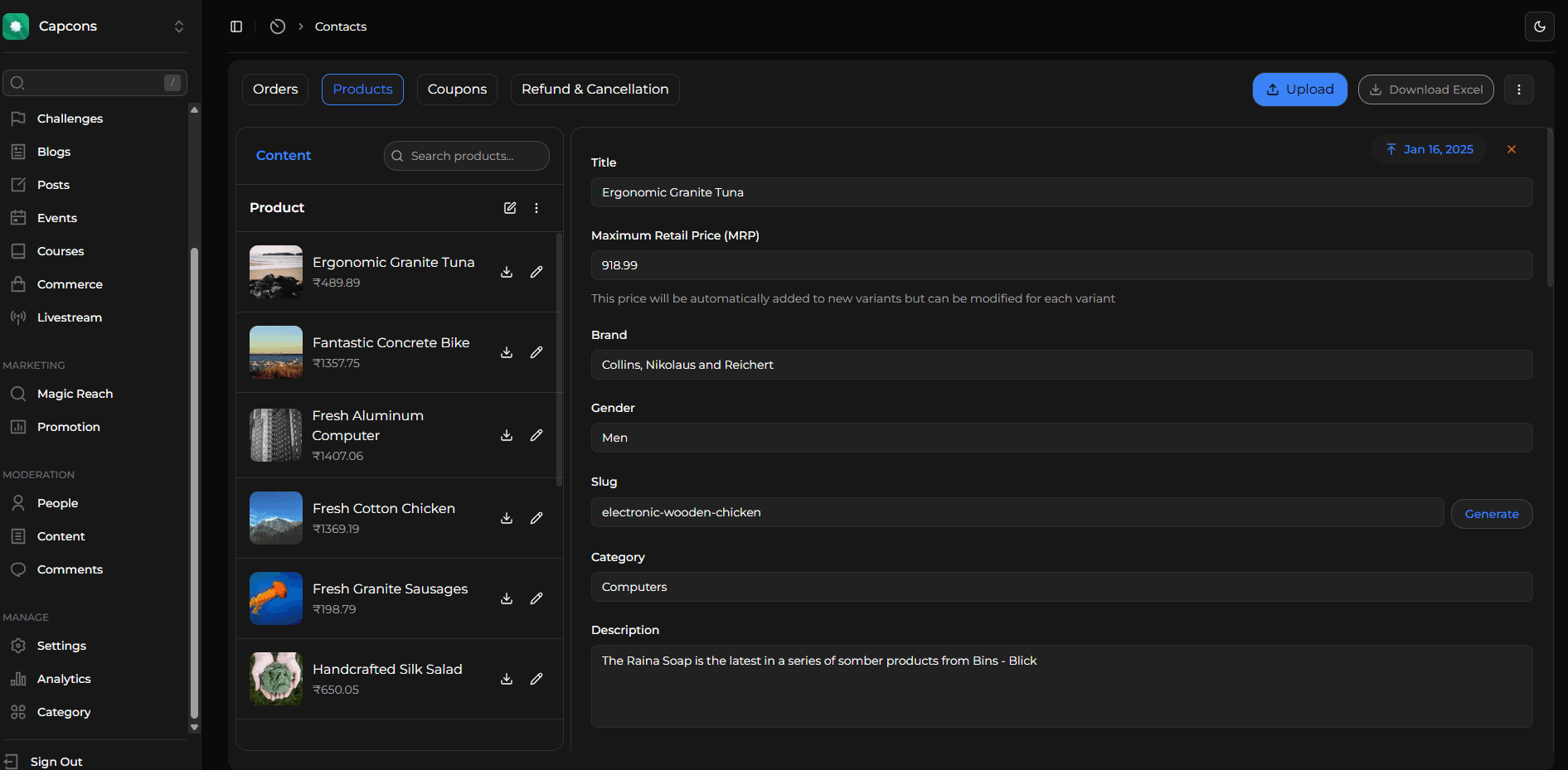Click the Generate slug button

pyautogui.click(x=1492, y=514)
